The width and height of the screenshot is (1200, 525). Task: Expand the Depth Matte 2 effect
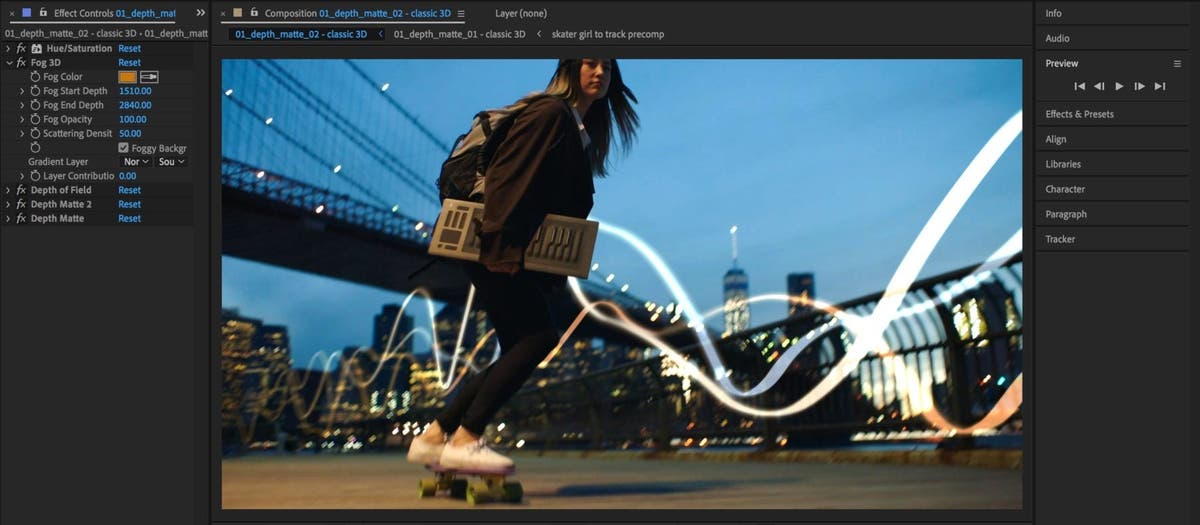tap(8, 204)
